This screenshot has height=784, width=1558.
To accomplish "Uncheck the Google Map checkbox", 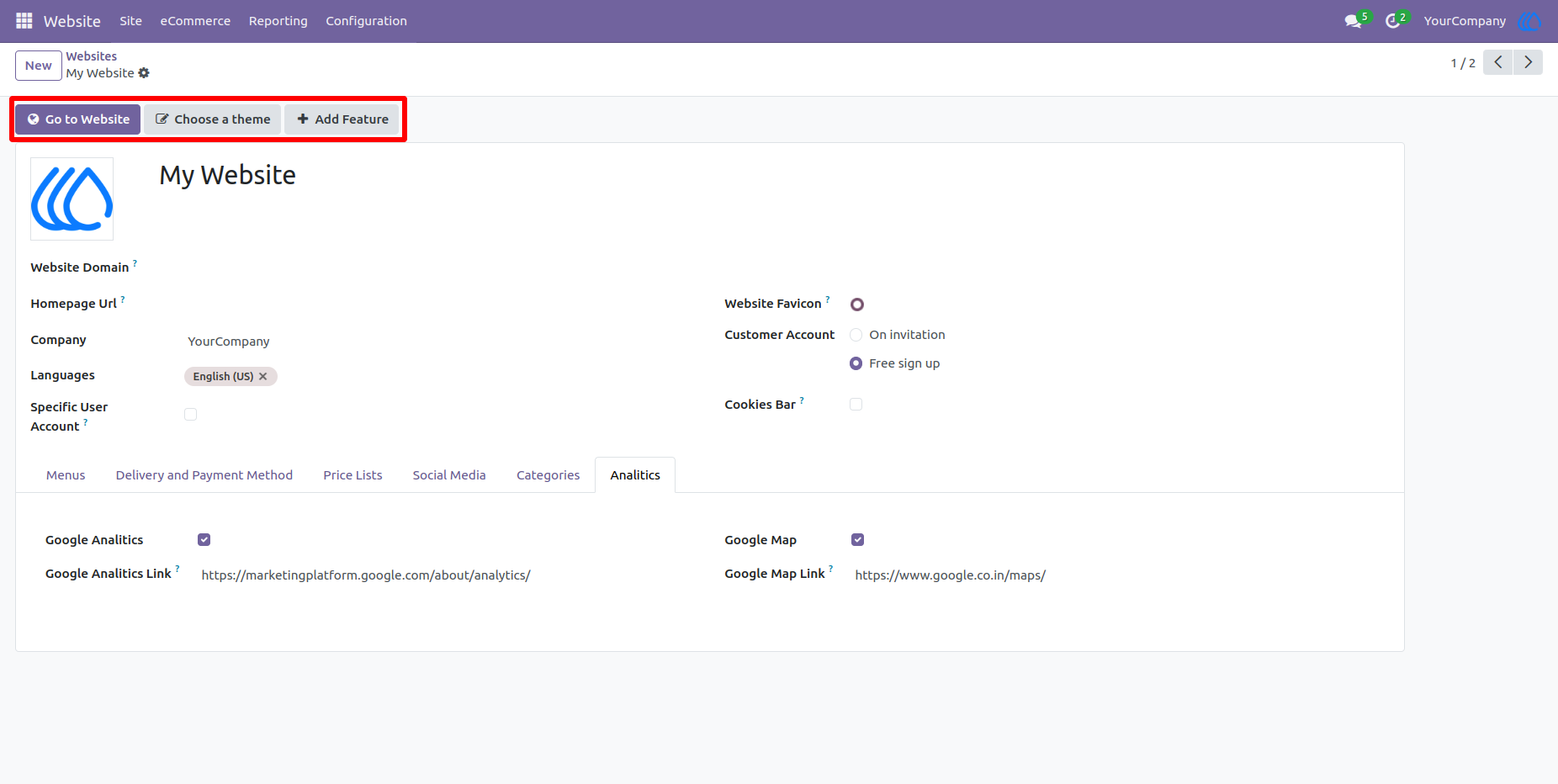I will (x=858, y=540).
